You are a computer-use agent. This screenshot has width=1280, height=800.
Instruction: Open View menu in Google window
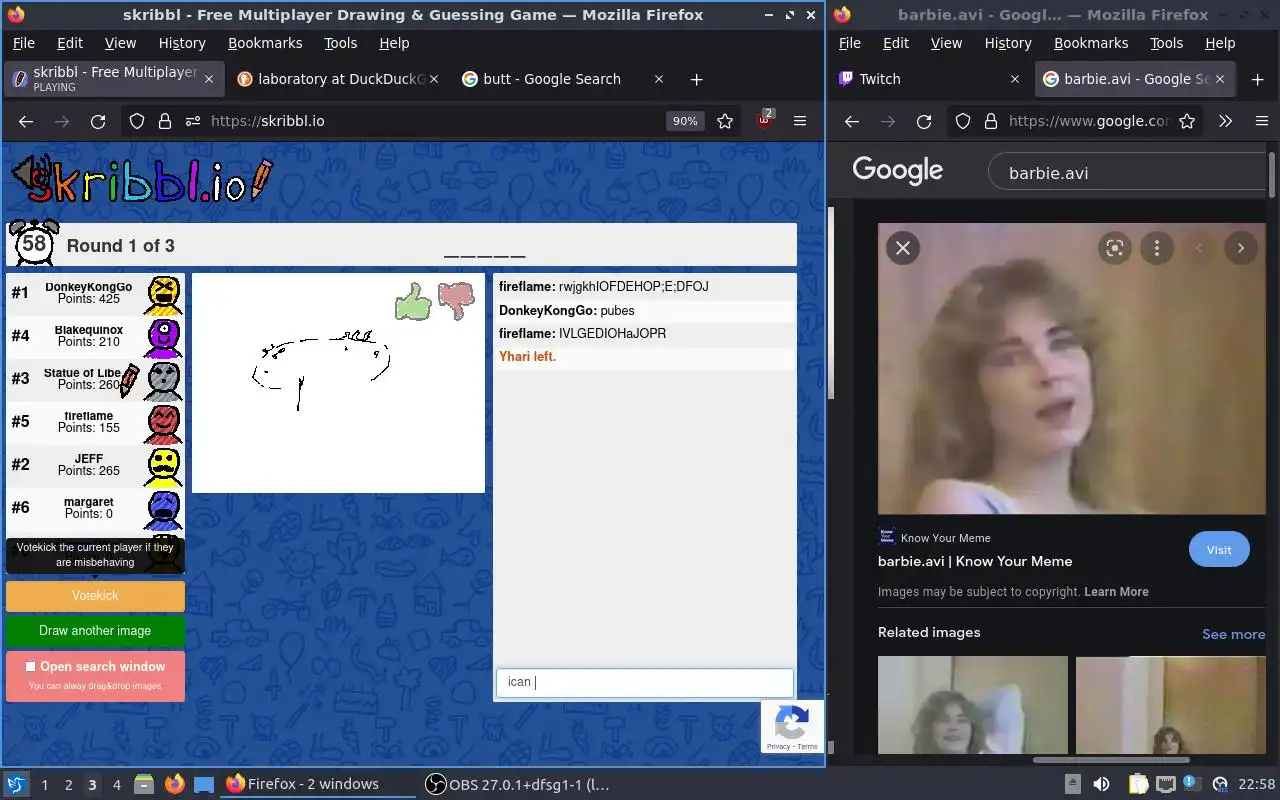point(946,43)
